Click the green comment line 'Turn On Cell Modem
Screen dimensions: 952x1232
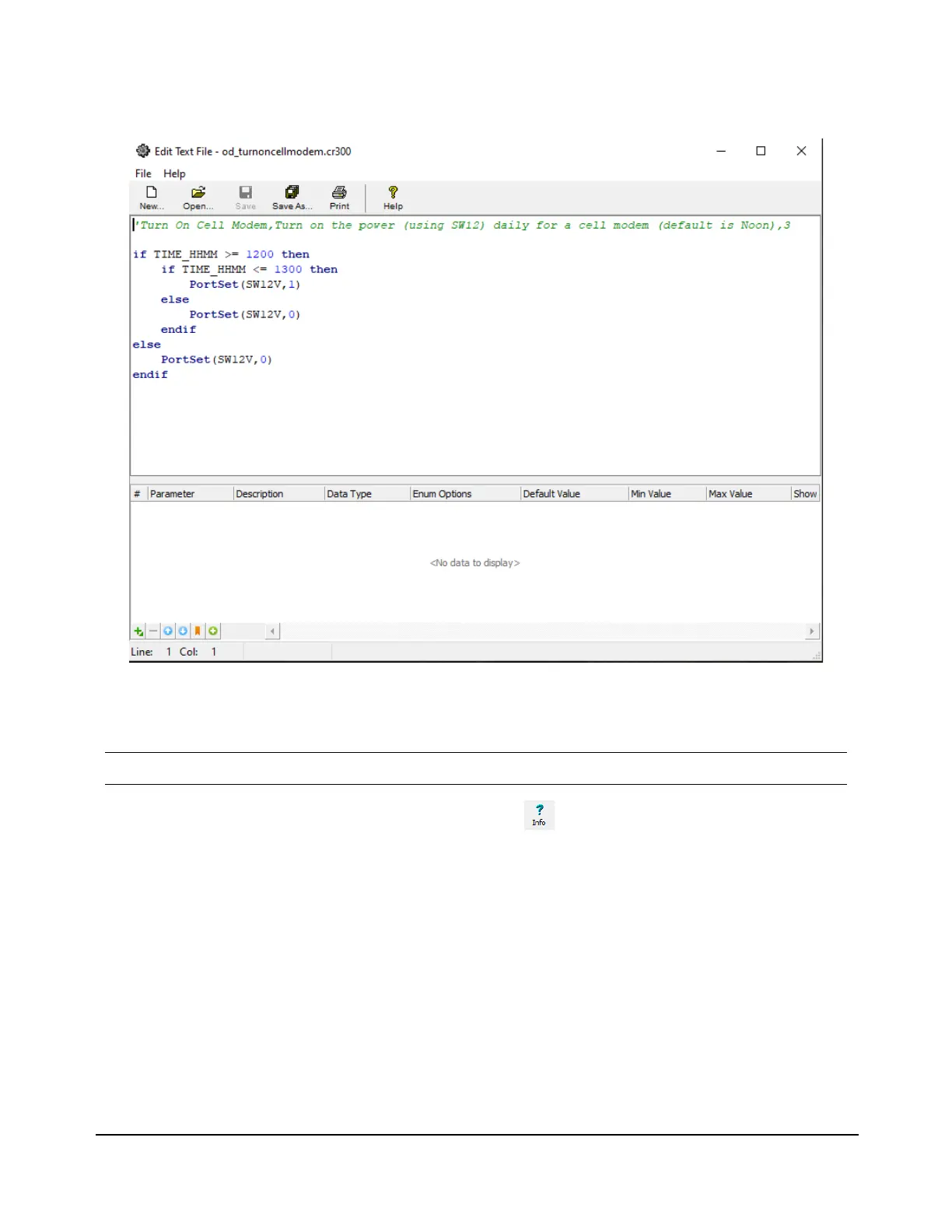coord(462,226)
